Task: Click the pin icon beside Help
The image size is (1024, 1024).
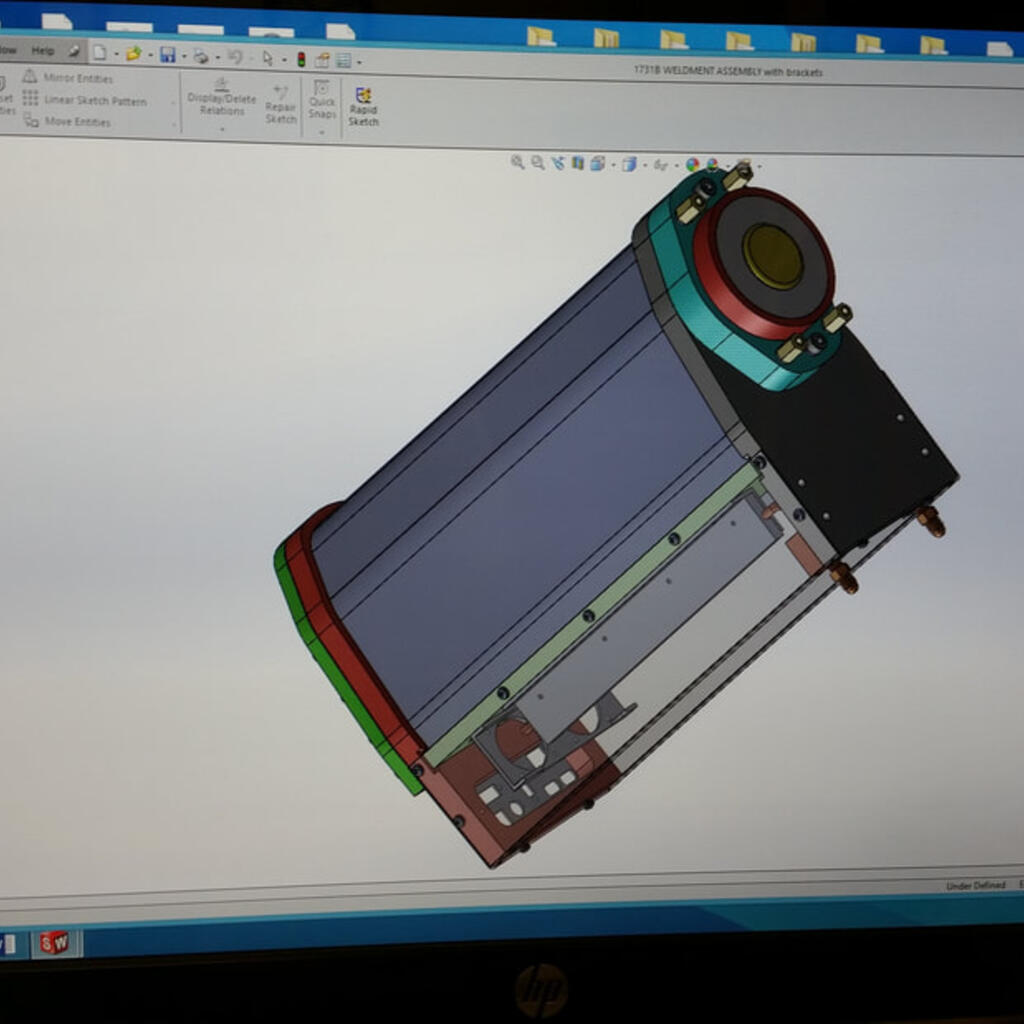Action: 74,51
